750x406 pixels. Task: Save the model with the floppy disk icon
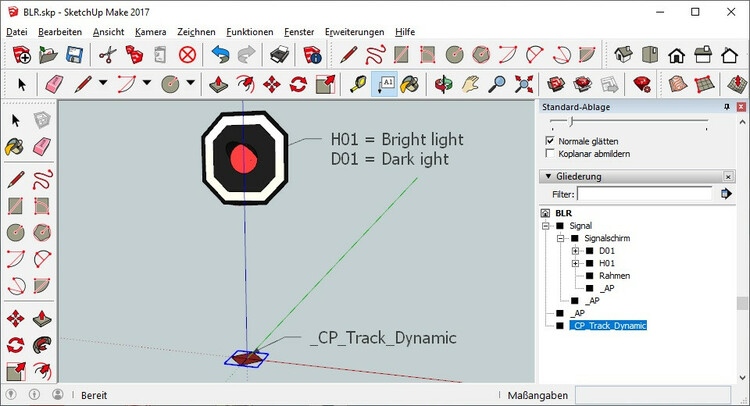point(74,55)
